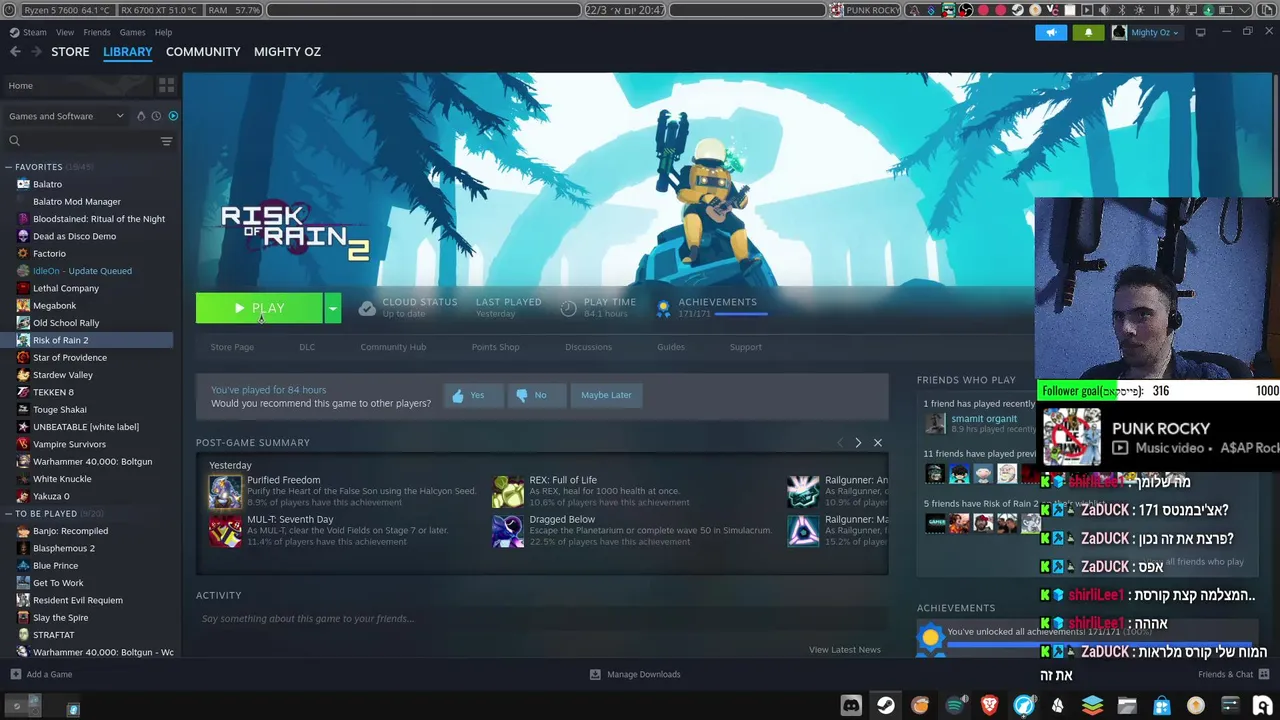This screenshot has width=1280, height=720.
Task: Open Discord from the taskbar
Action: (x=851, y=706)
